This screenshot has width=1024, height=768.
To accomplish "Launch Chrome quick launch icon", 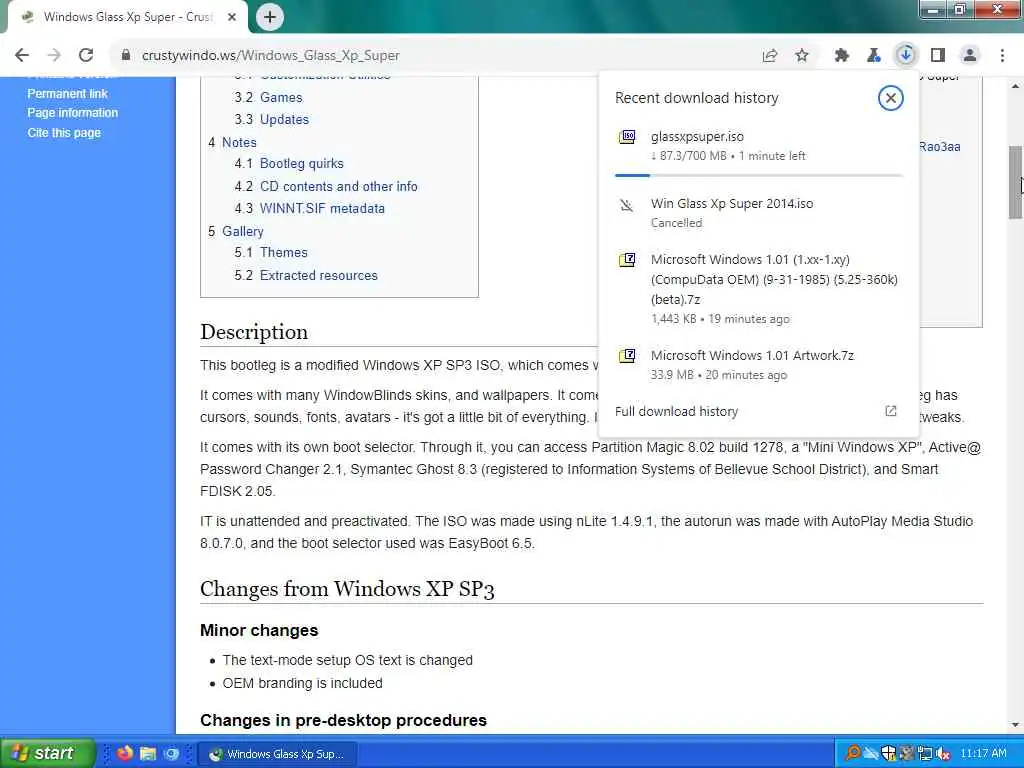I will tap(171, 754).
